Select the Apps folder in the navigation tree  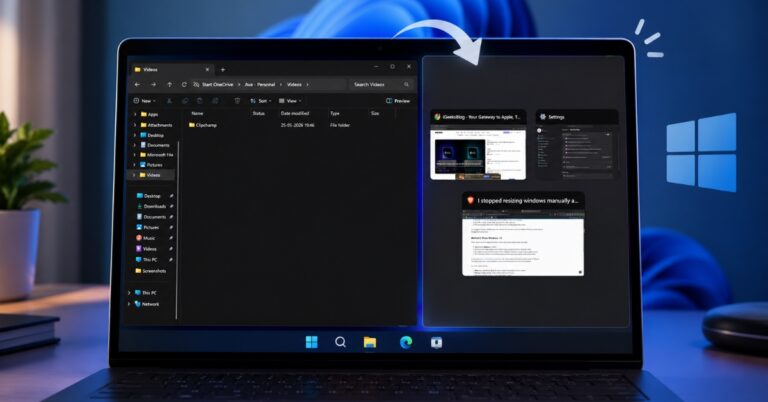tap(149, 114)
